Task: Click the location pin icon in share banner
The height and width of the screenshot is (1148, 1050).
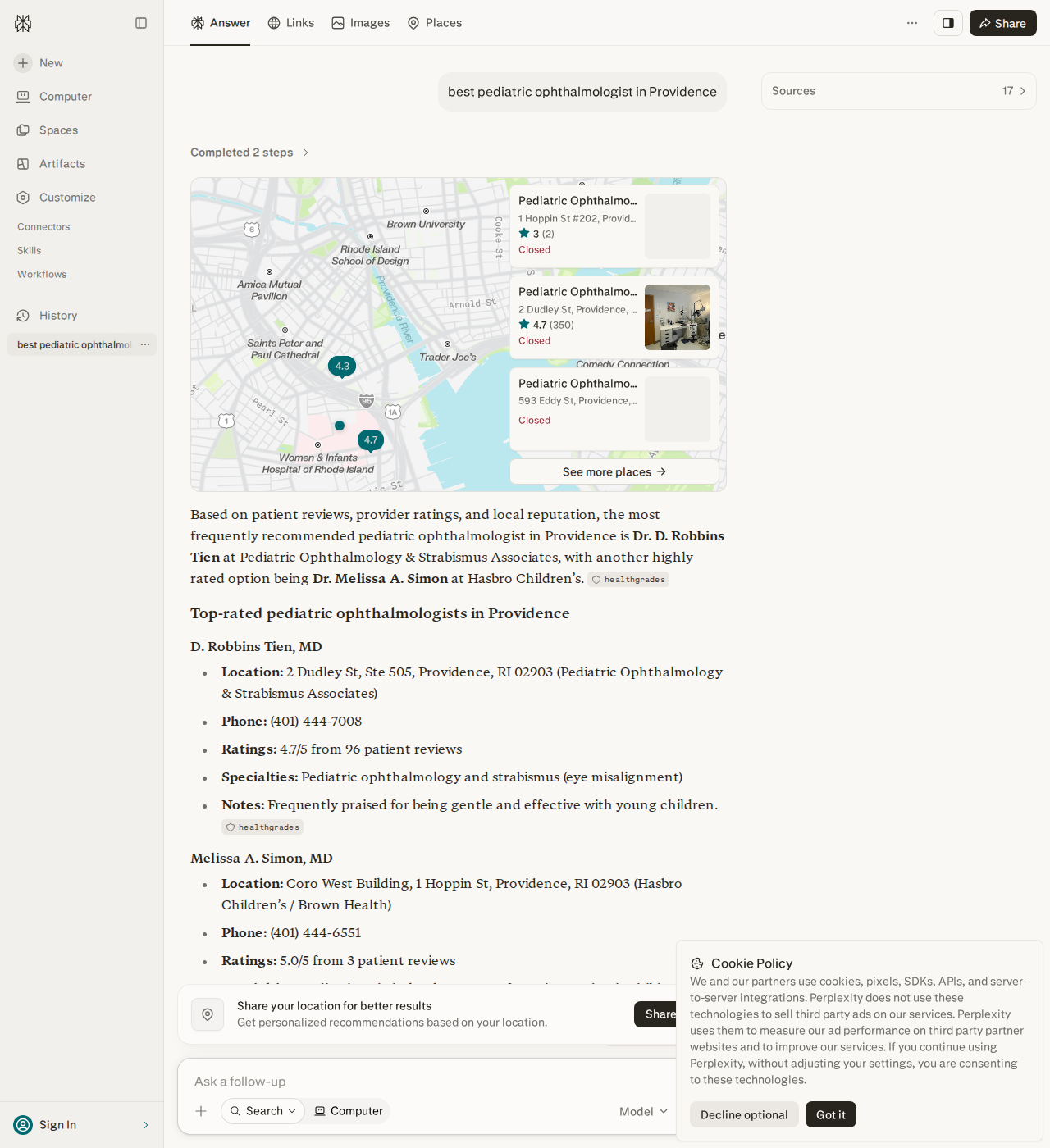Action: (x=208, y=1014)
